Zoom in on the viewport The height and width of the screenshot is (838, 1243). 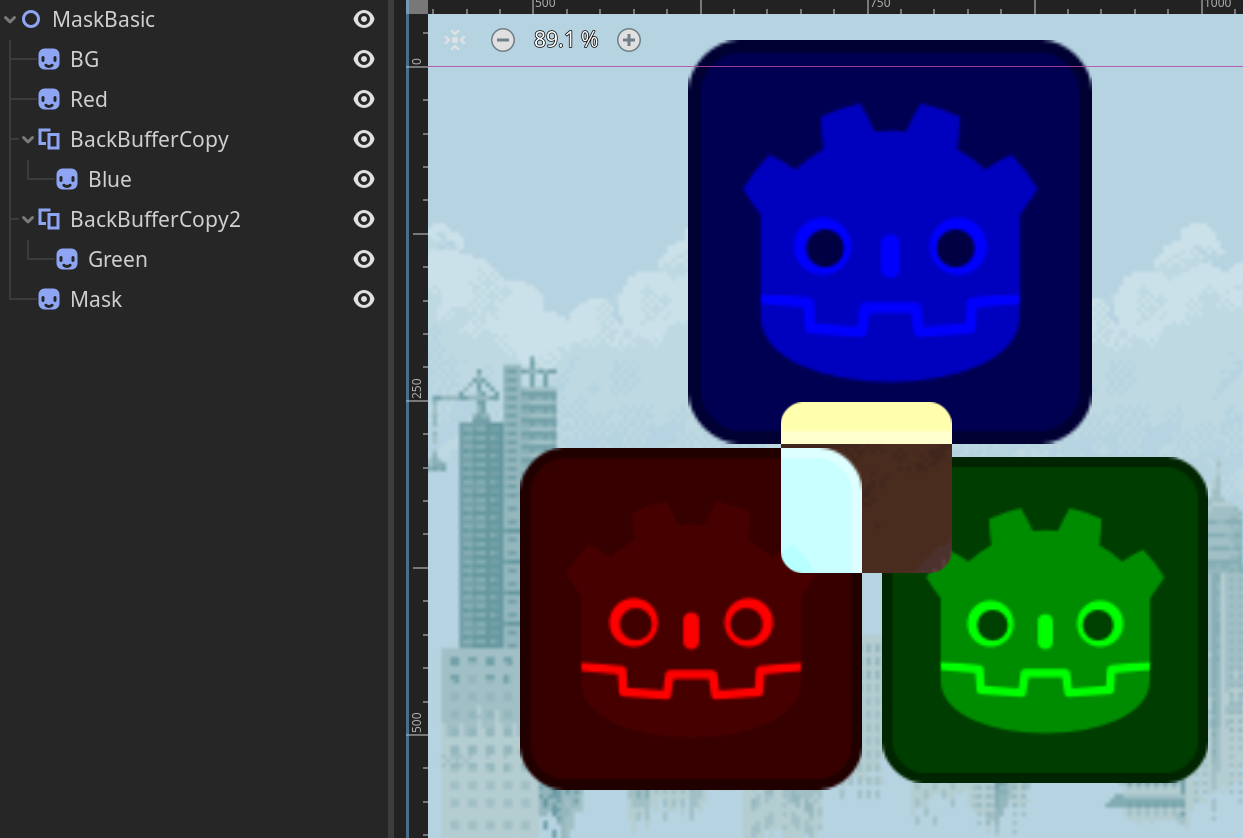coord(629,40)
